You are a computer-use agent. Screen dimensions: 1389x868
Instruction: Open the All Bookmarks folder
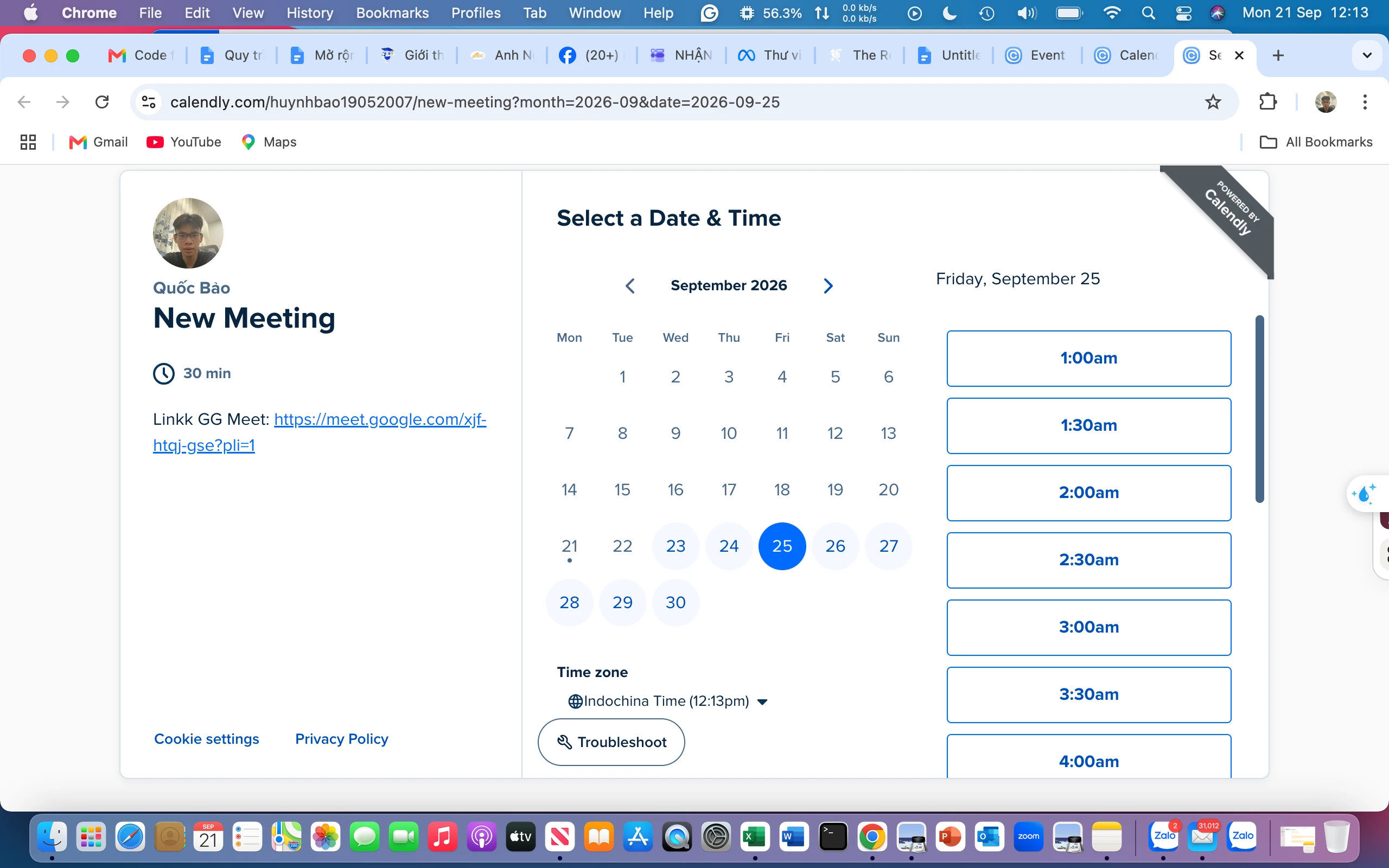1316,142
